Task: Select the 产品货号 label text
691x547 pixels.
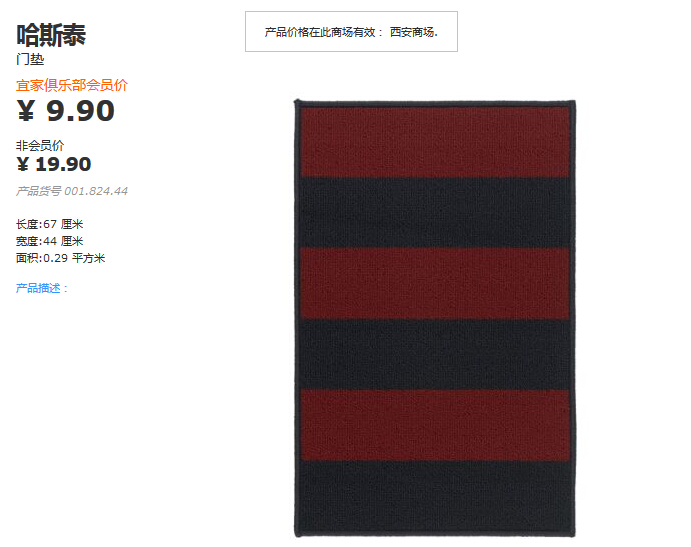Action: click(39, 191)
